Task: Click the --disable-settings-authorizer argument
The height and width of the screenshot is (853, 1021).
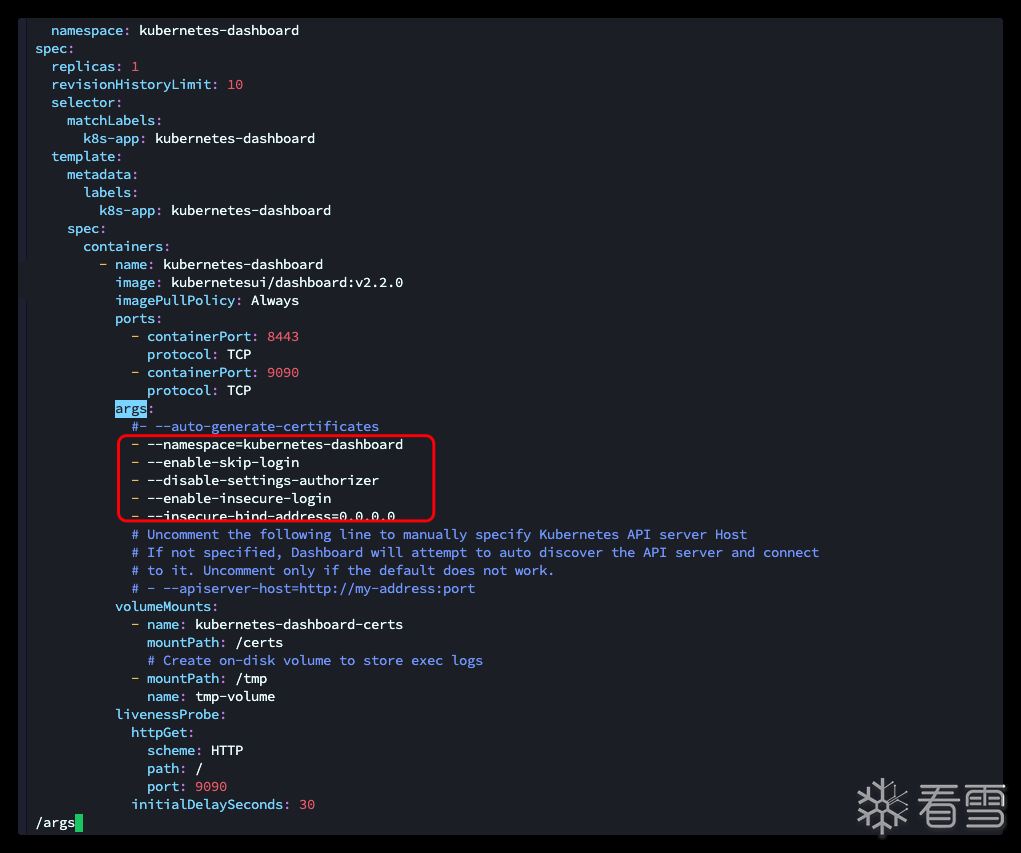Action: pos(262,480)
